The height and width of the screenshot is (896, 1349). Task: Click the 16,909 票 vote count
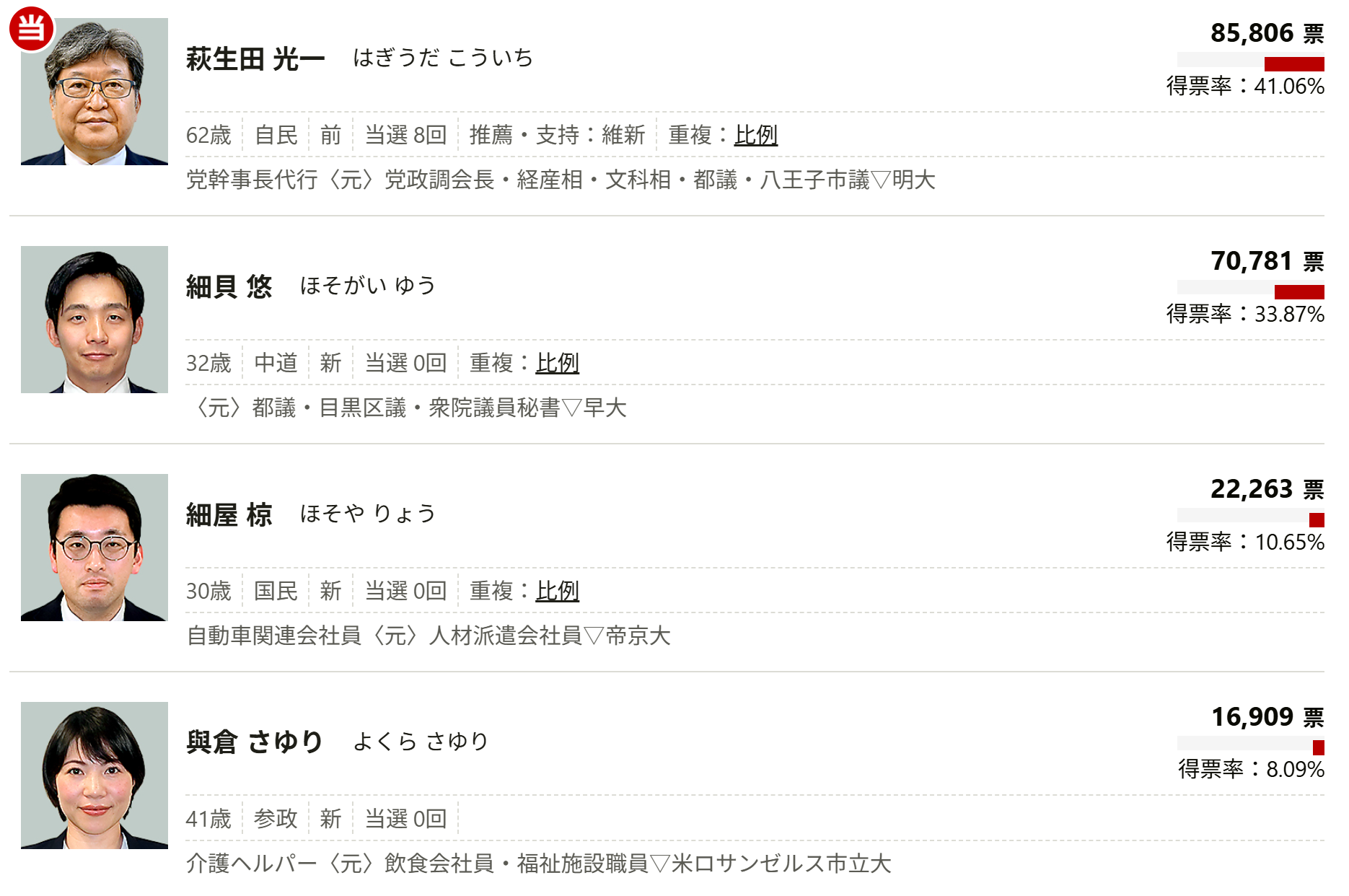pyautogui.click(x=1267, y=717)
